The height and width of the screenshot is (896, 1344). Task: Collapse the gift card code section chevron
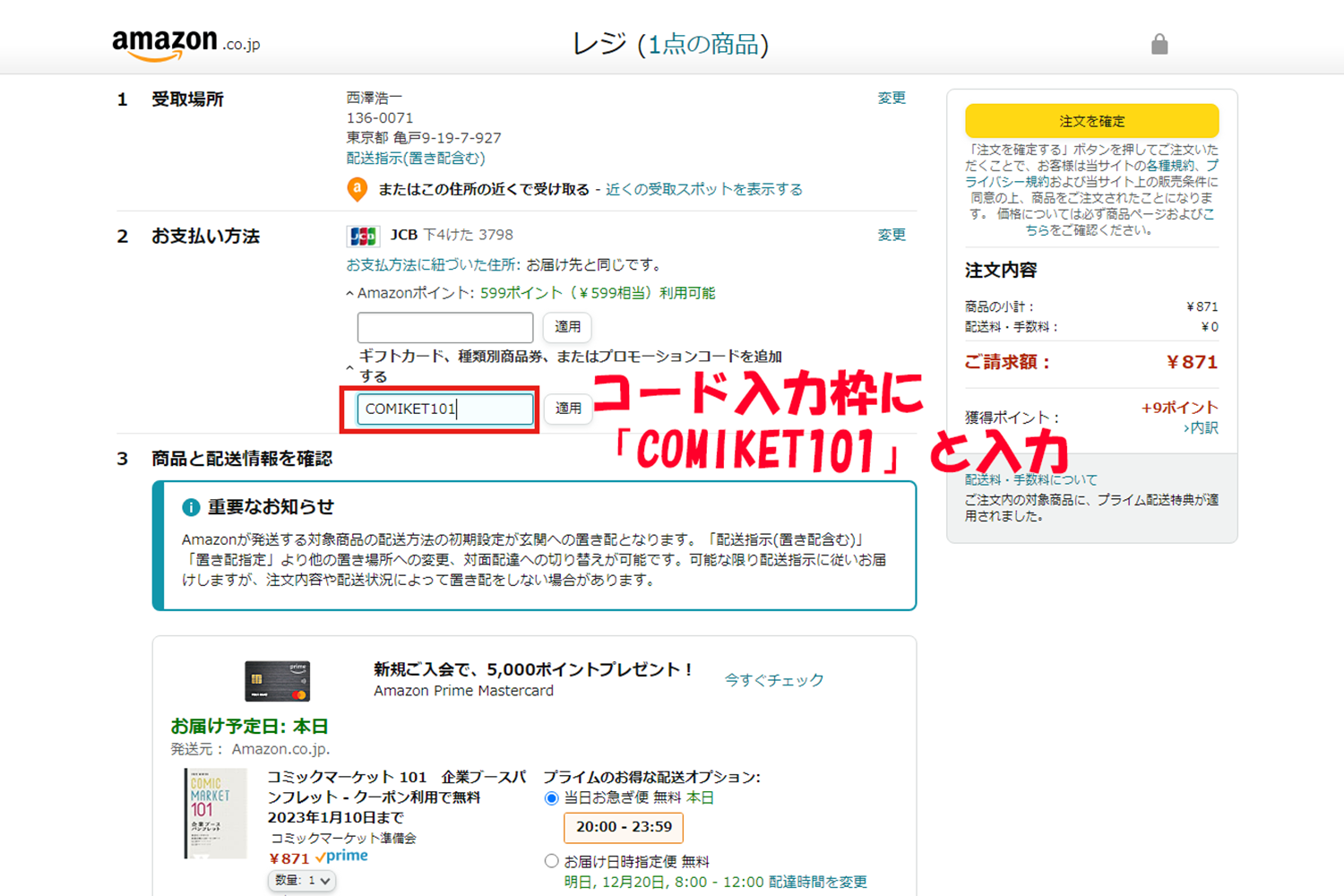tap(349, 367)
